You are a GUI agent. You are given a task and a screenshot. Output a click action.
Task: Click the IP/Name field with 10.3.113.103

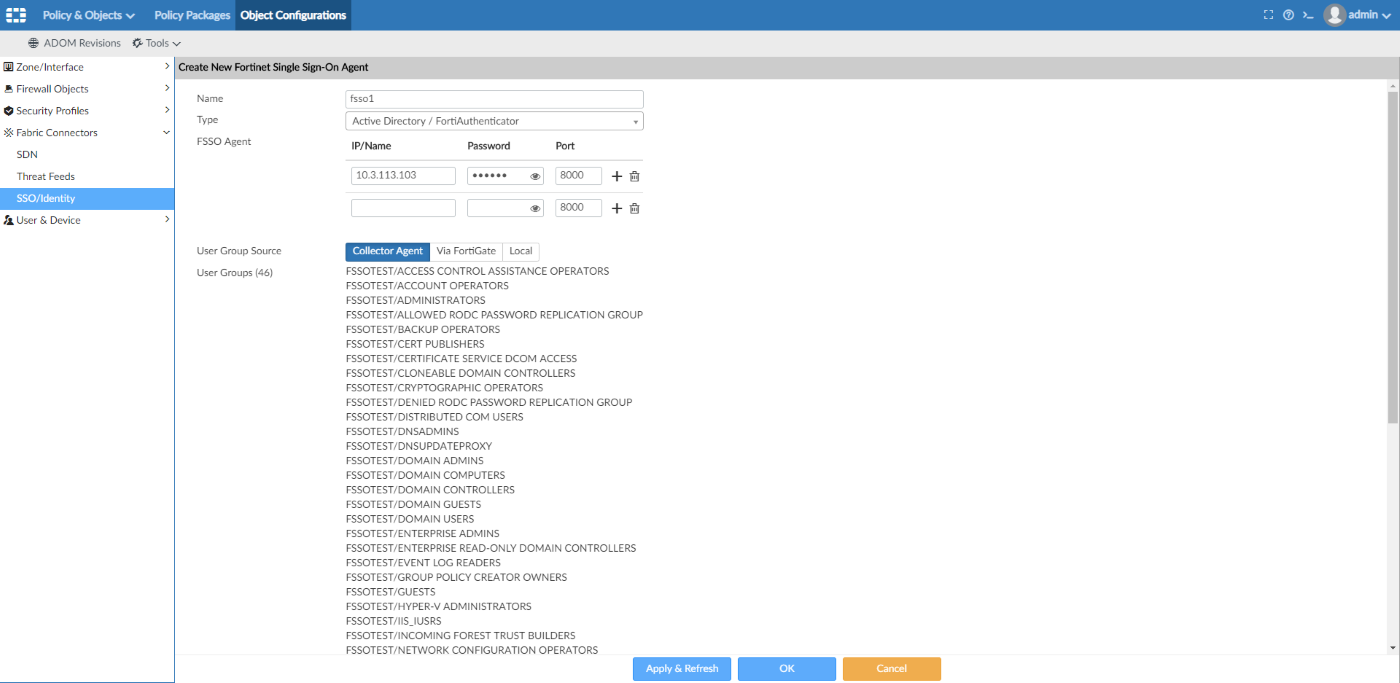tap(404, 176)
